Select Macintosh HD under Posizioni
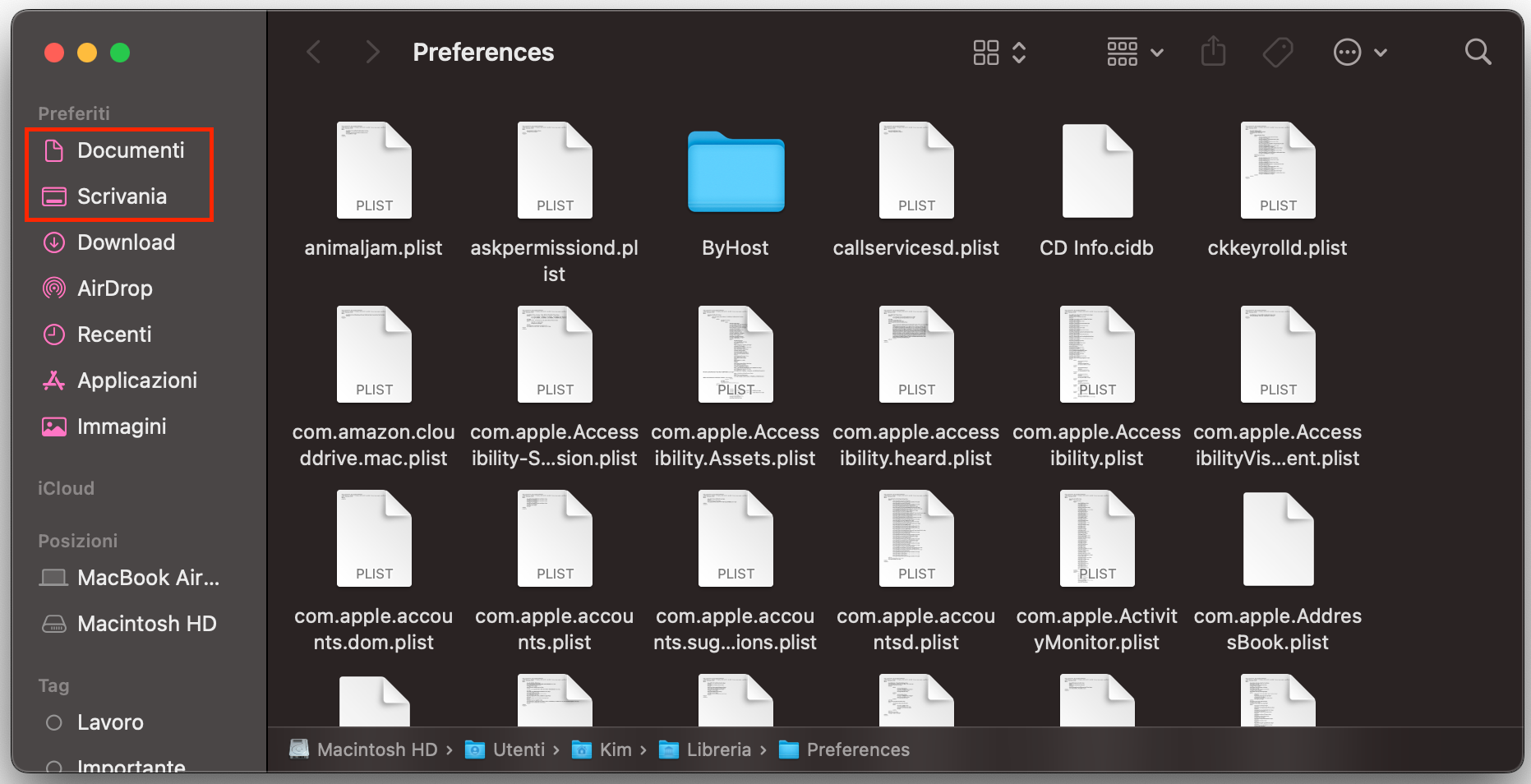This screenshot has width=1531, height=784. point(146,623)
